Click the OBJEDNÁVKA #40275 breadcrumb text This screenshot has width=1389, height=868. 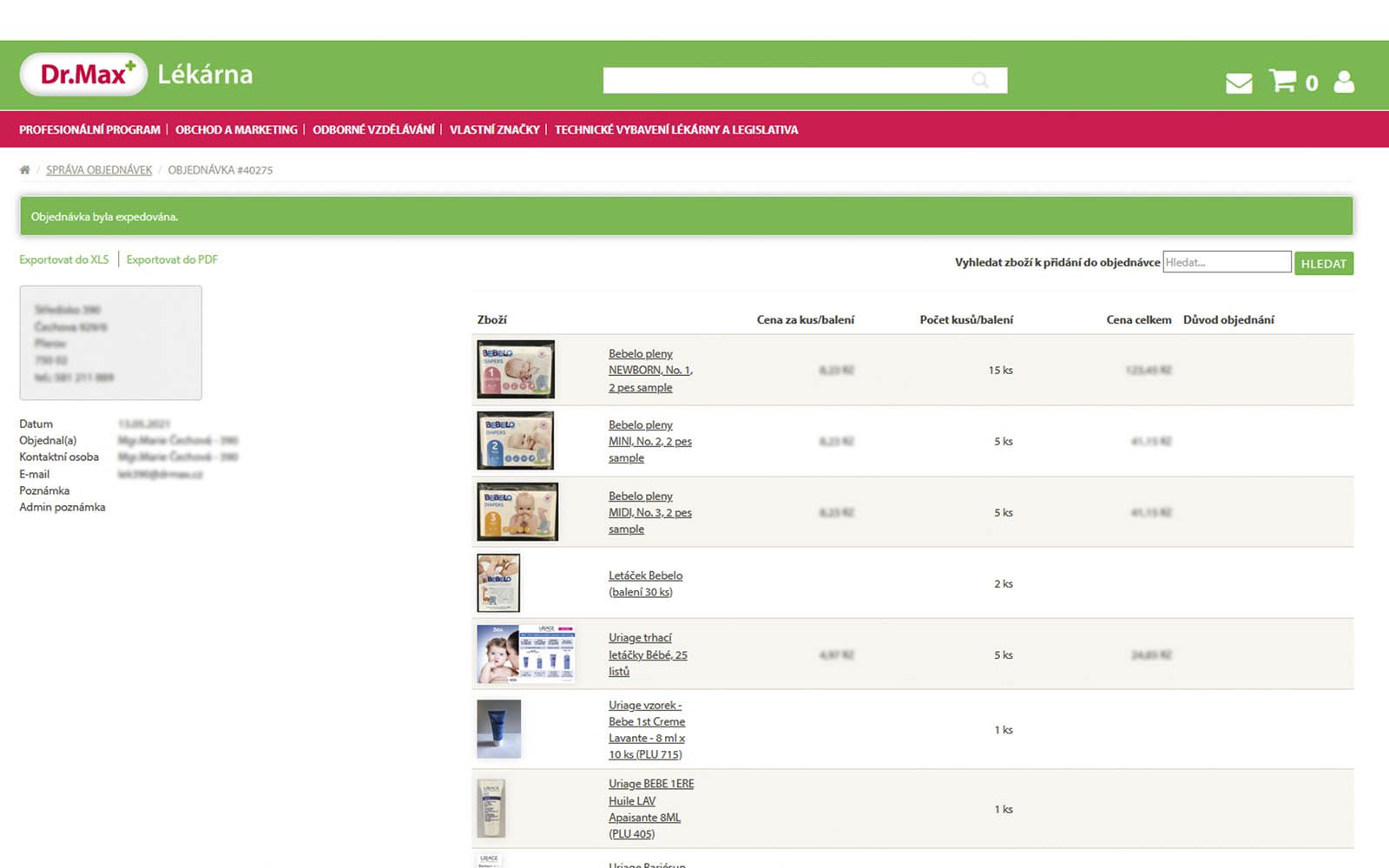(221, 170)
